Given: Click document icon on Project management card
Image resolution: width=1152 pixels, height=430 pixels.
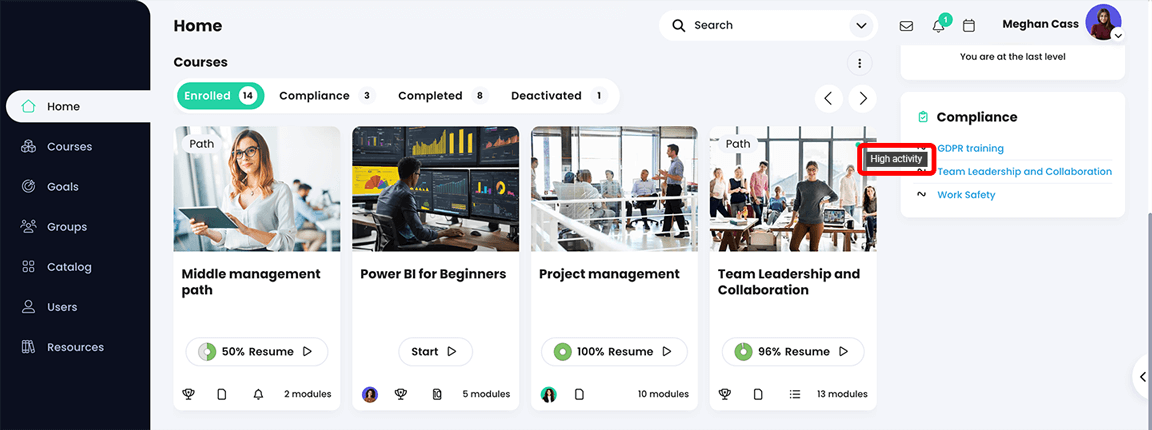Looking at the screenshot, I should (579, 395).
